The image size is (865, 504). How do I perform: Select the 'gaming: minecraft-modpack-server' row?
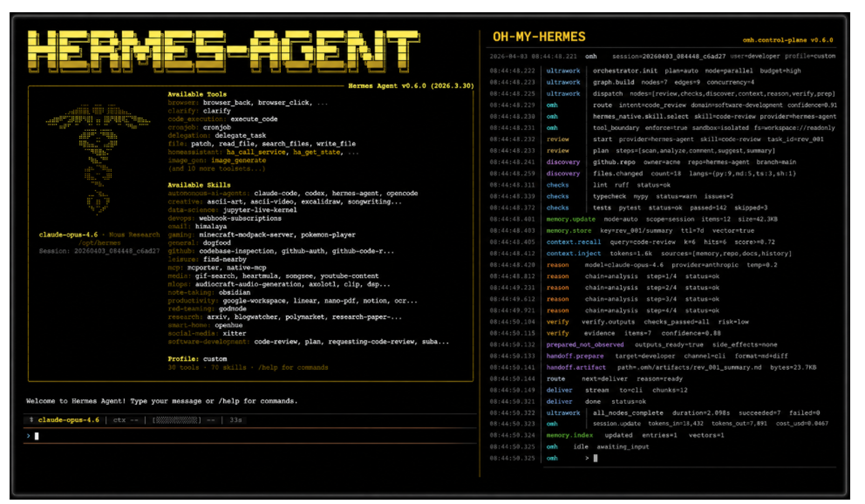[261, 235]
